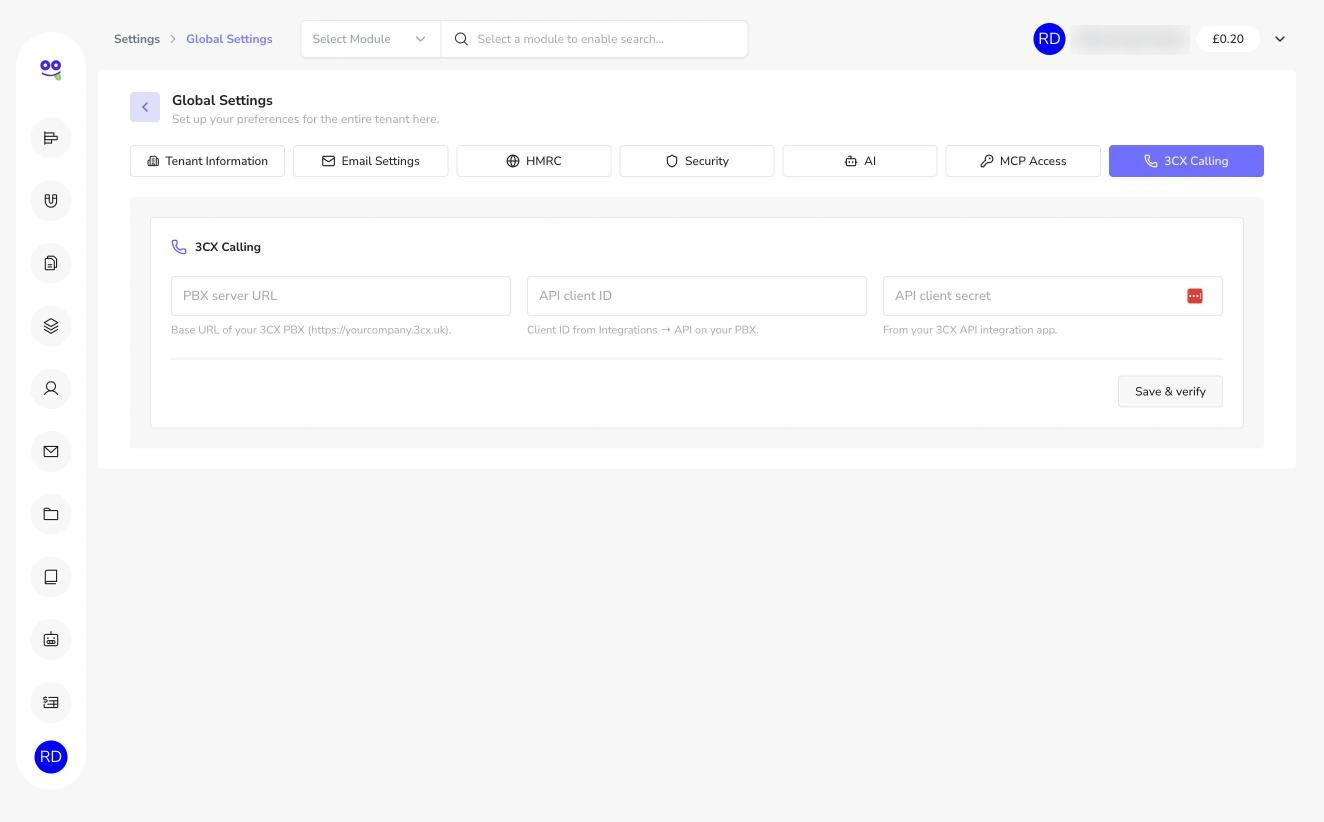Open the billing icon in the sidebar
The height and width of the screenshot is (822, 1324).
[x=51, y=702]
